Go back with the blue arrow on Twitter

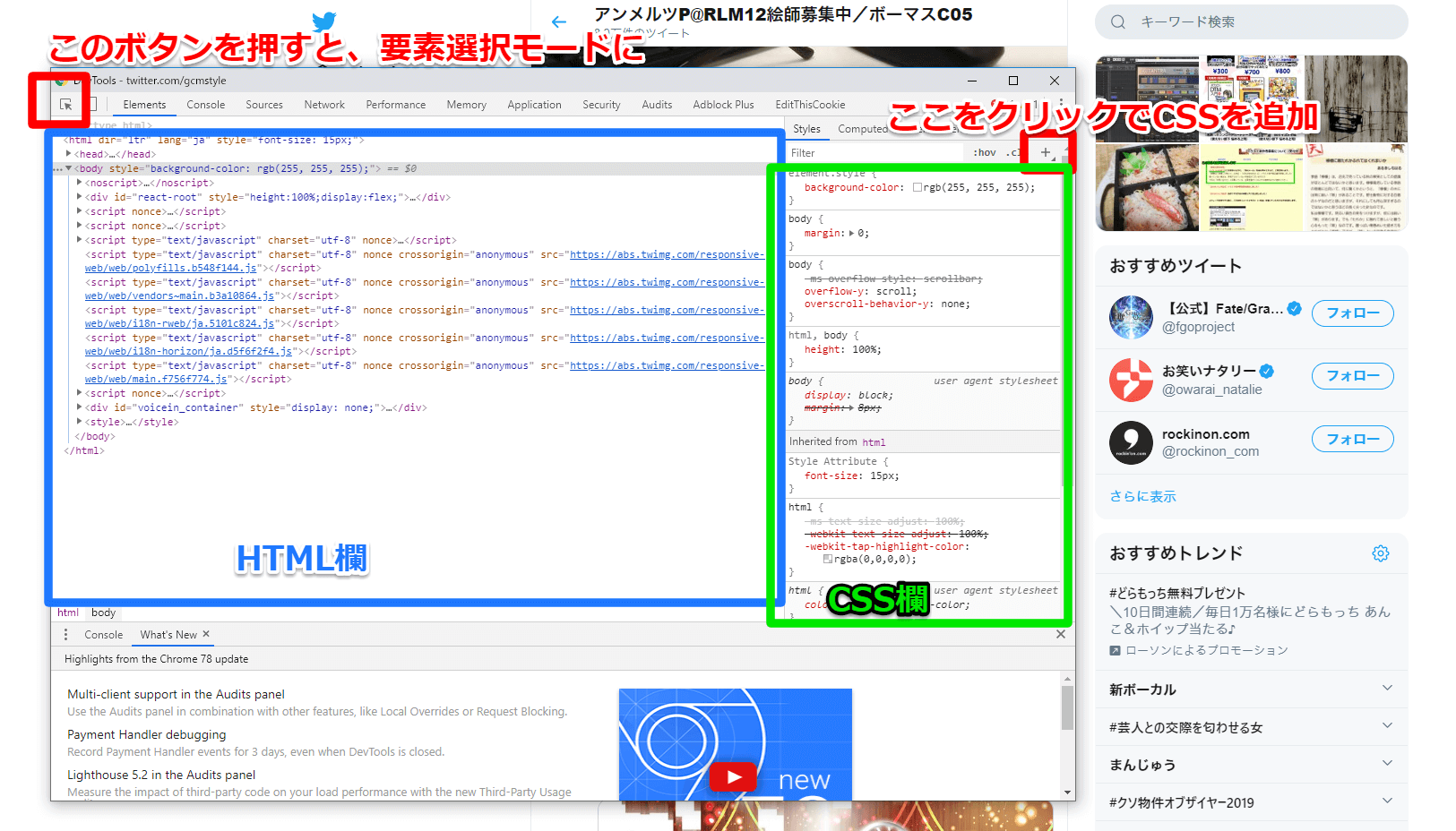[559, 21]
